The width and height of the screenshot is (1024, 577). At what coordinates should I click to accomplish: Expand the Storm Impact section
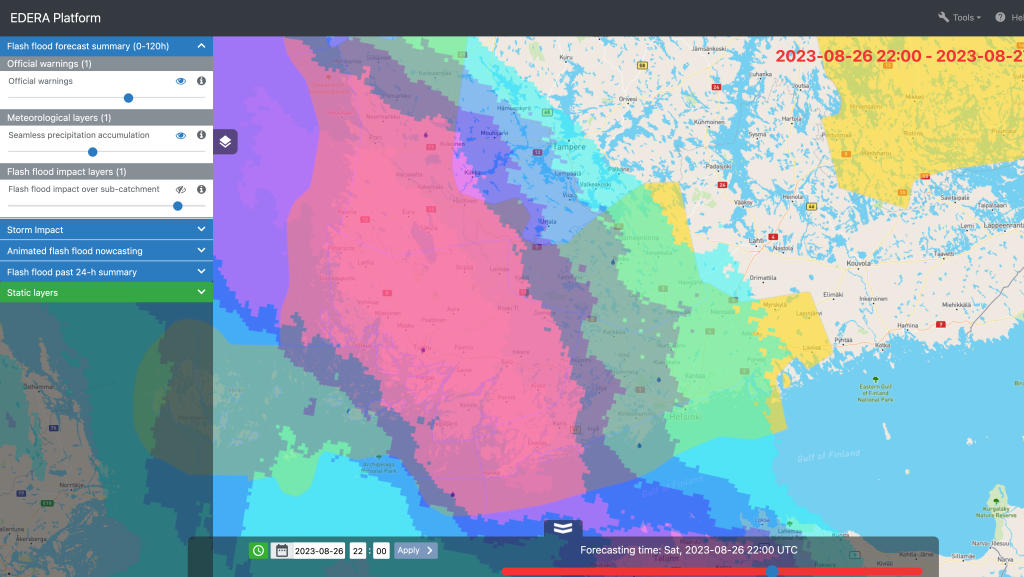pyautogui.click(x=106, y=230)
